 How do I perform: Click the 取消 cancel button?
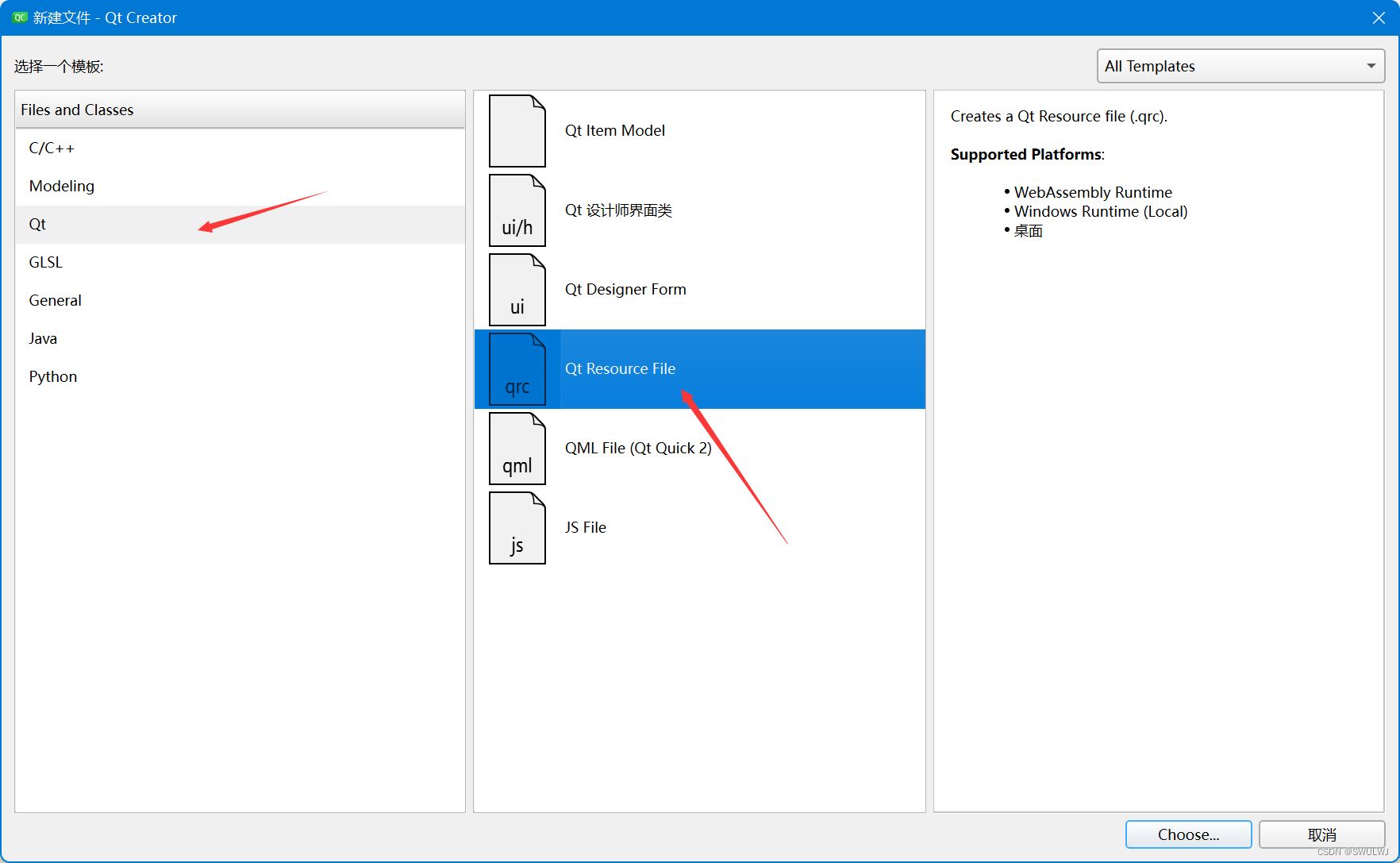(1321, 834)
